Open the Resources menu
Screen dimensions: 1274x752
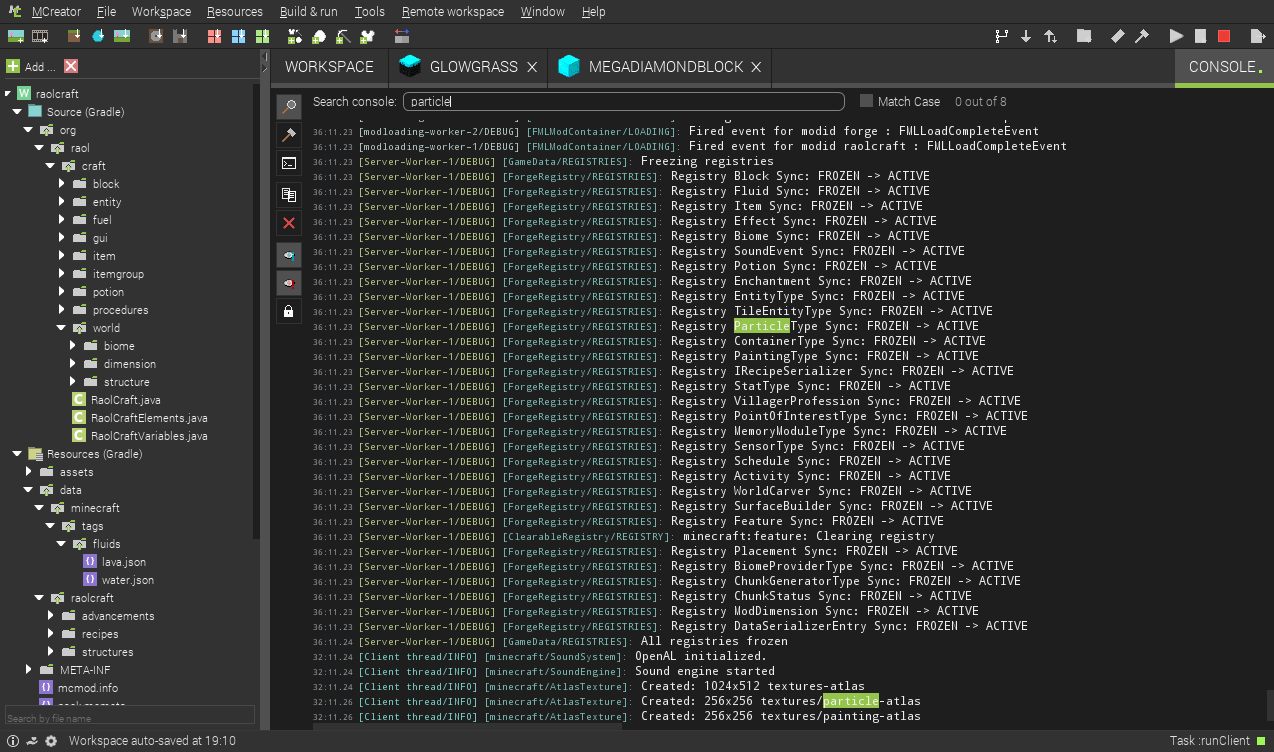[235, 12]
